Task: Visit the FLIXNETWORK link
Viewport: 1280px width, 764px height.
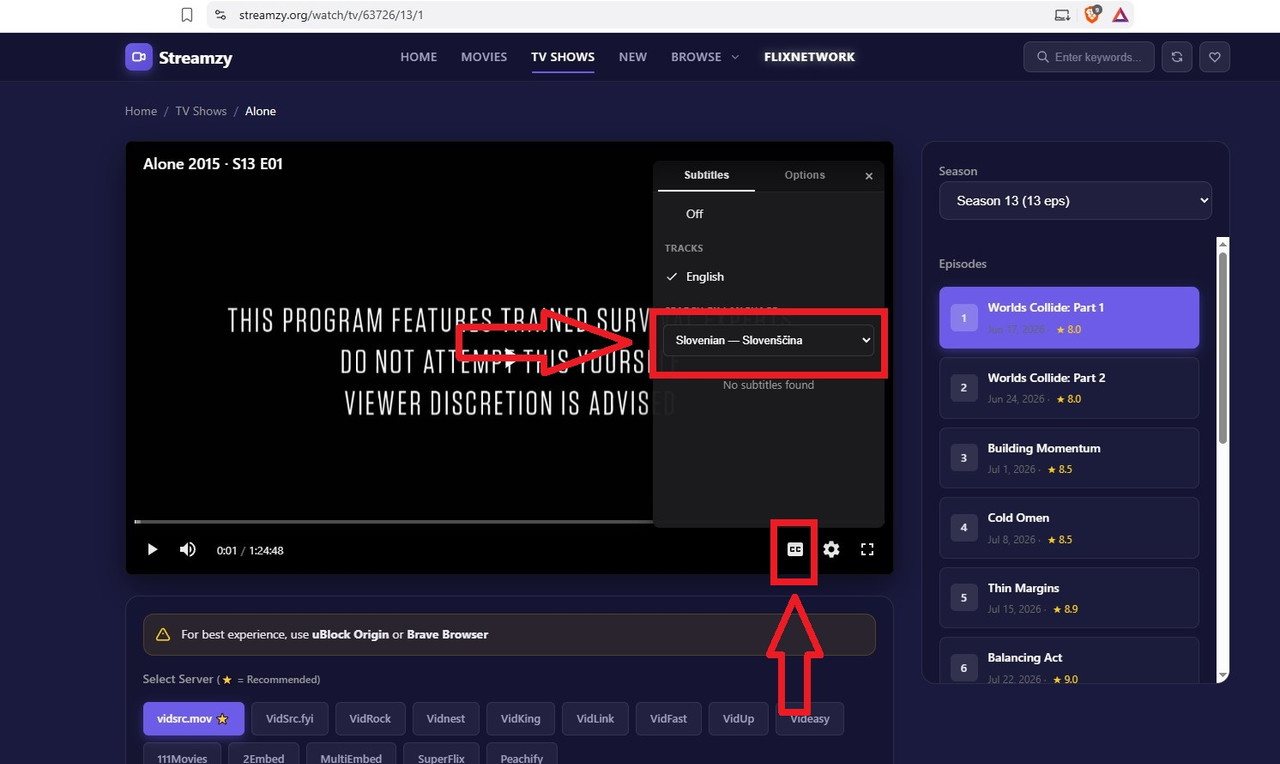Action: pos(809,57)
